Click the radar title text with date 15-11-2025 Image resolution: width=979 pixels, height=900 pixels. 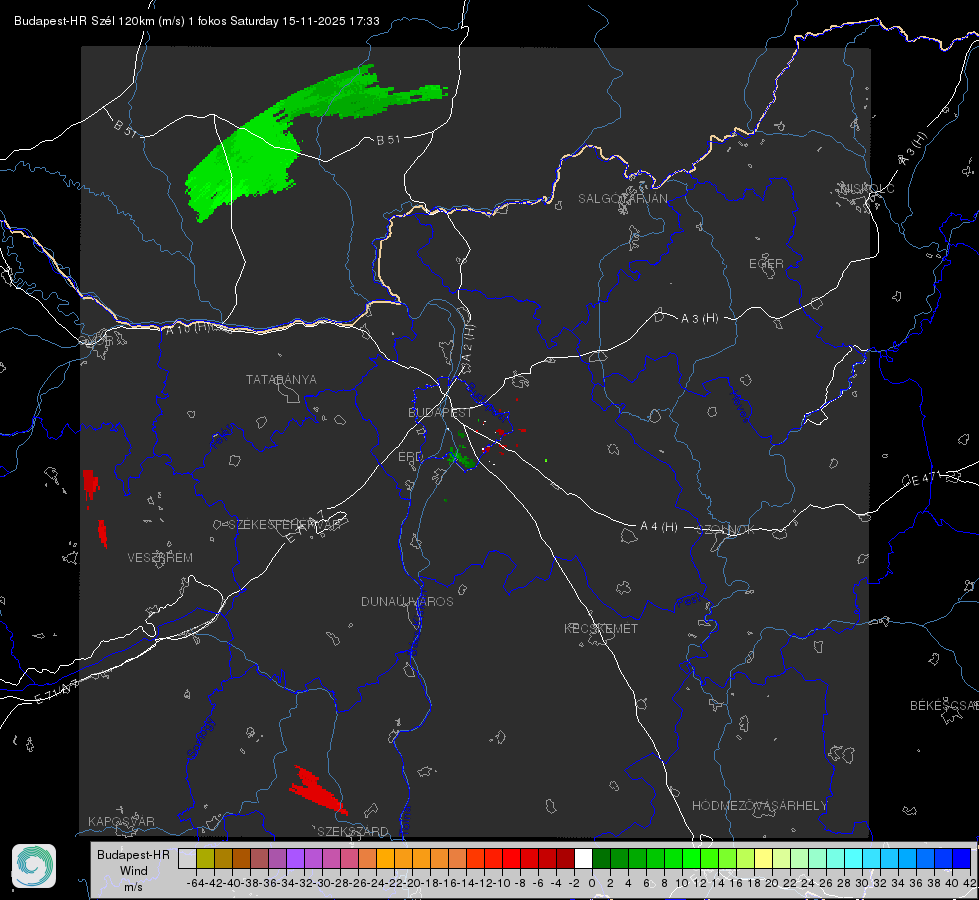197,21
